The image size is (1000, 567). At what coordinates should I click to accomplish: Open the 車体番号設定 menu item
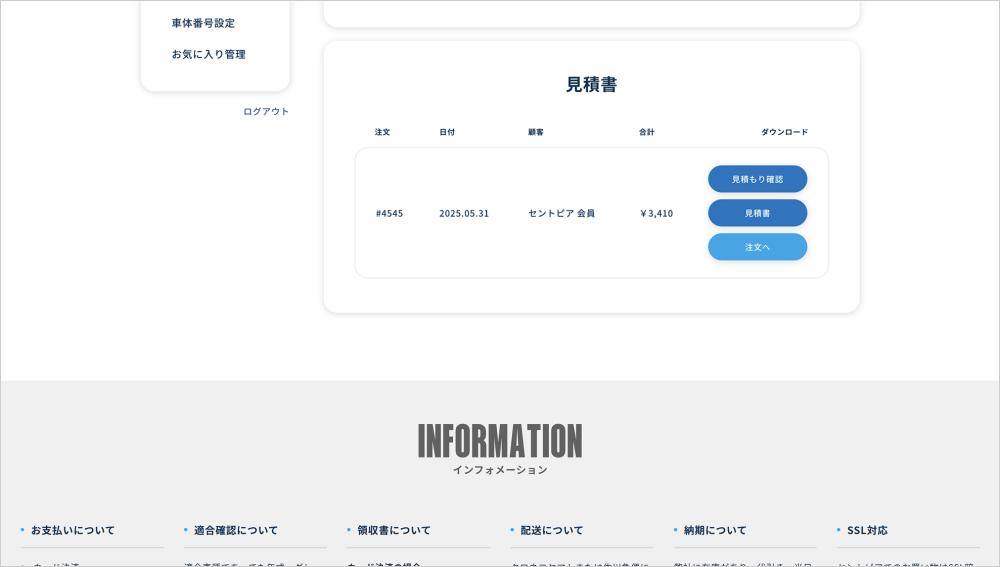203,23
